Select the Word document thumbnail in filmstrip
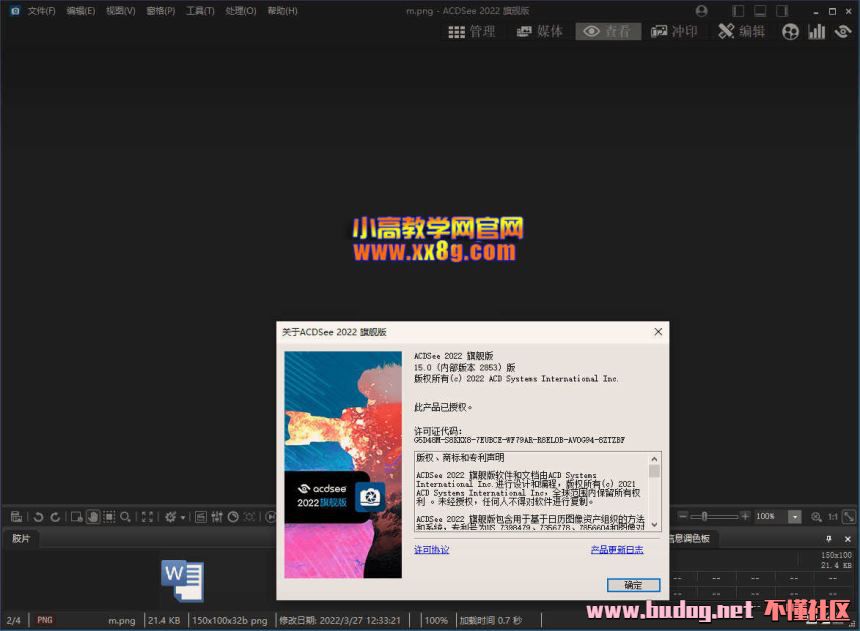Image resolution: width=860 pixels, height=631 pixels. (x=183, y=581)
